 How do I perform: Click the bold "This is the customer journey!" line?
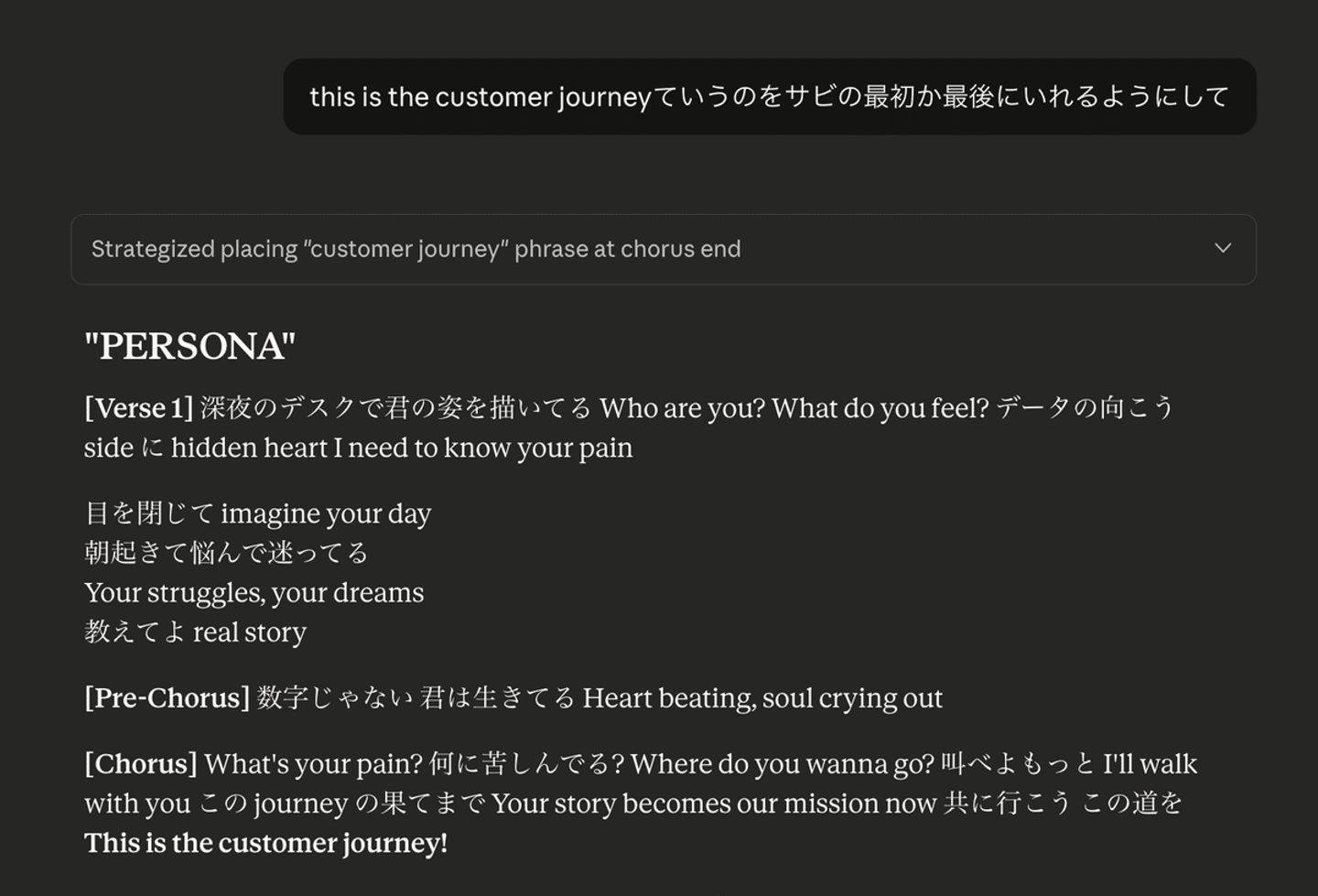tap(265, 843)
